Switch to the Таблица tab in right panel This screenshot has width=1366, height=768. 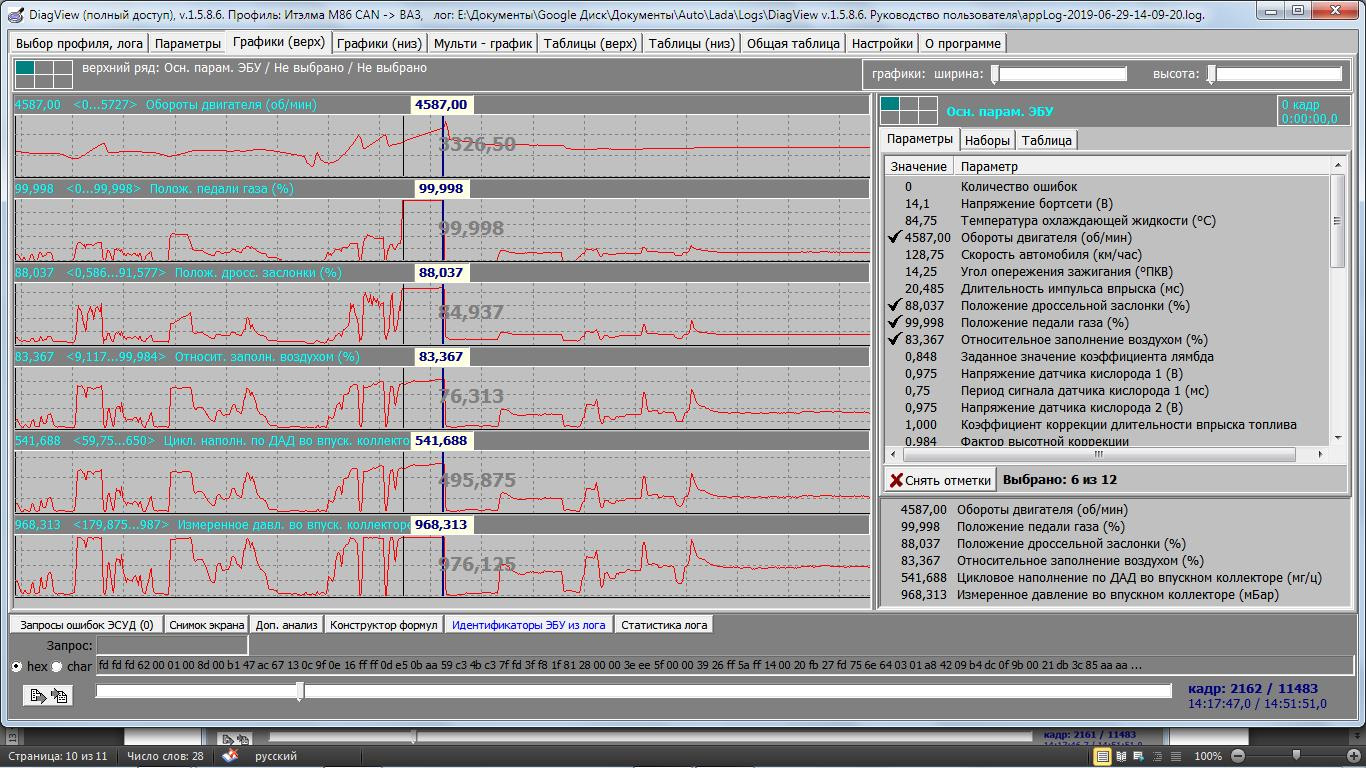(x=1047, y=140)
